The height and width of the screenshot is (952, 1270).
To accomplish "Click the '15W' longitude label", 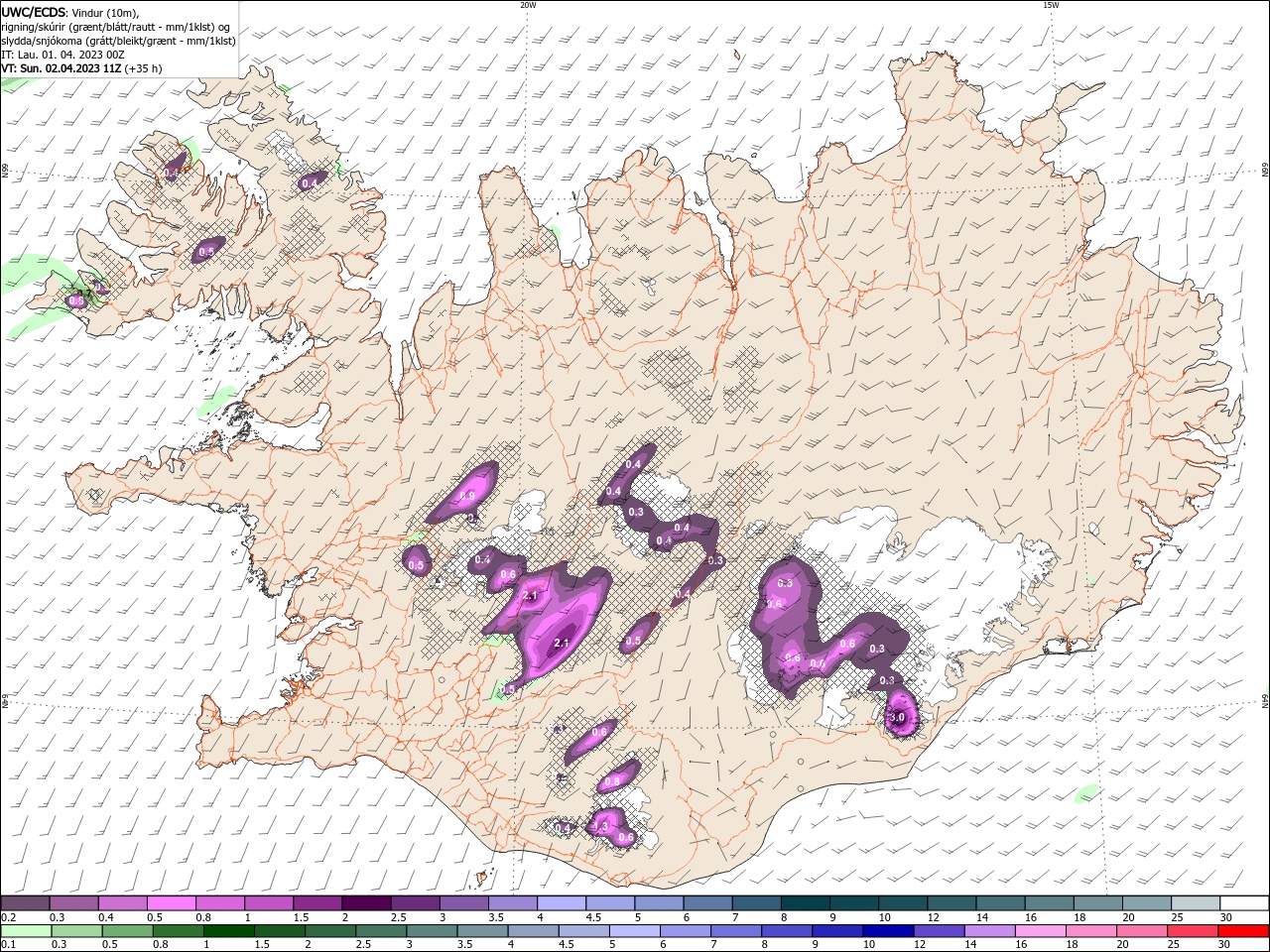I will 1051,4.
